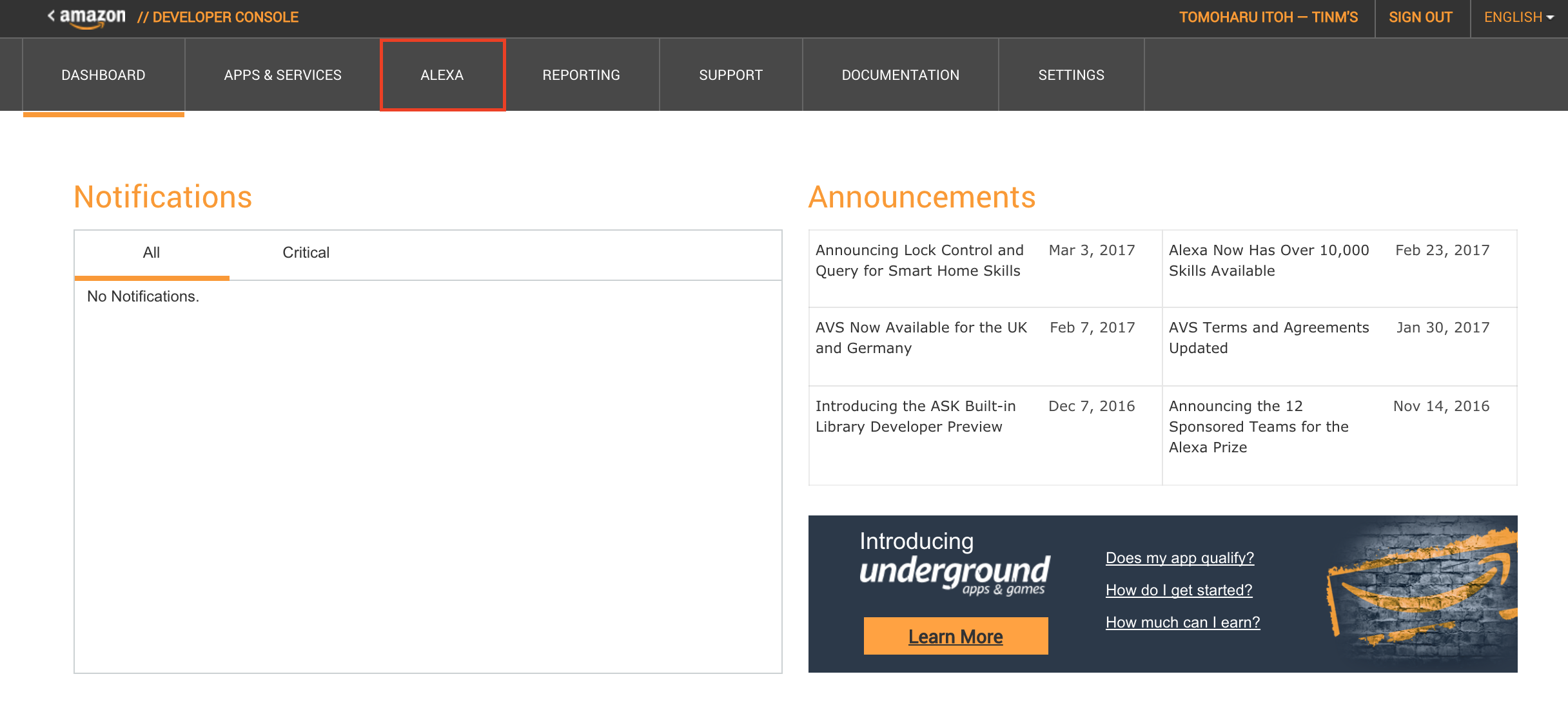The image size is (1568, 701).
Task: Click the Support navigation item
Action: tap(731, 74)
